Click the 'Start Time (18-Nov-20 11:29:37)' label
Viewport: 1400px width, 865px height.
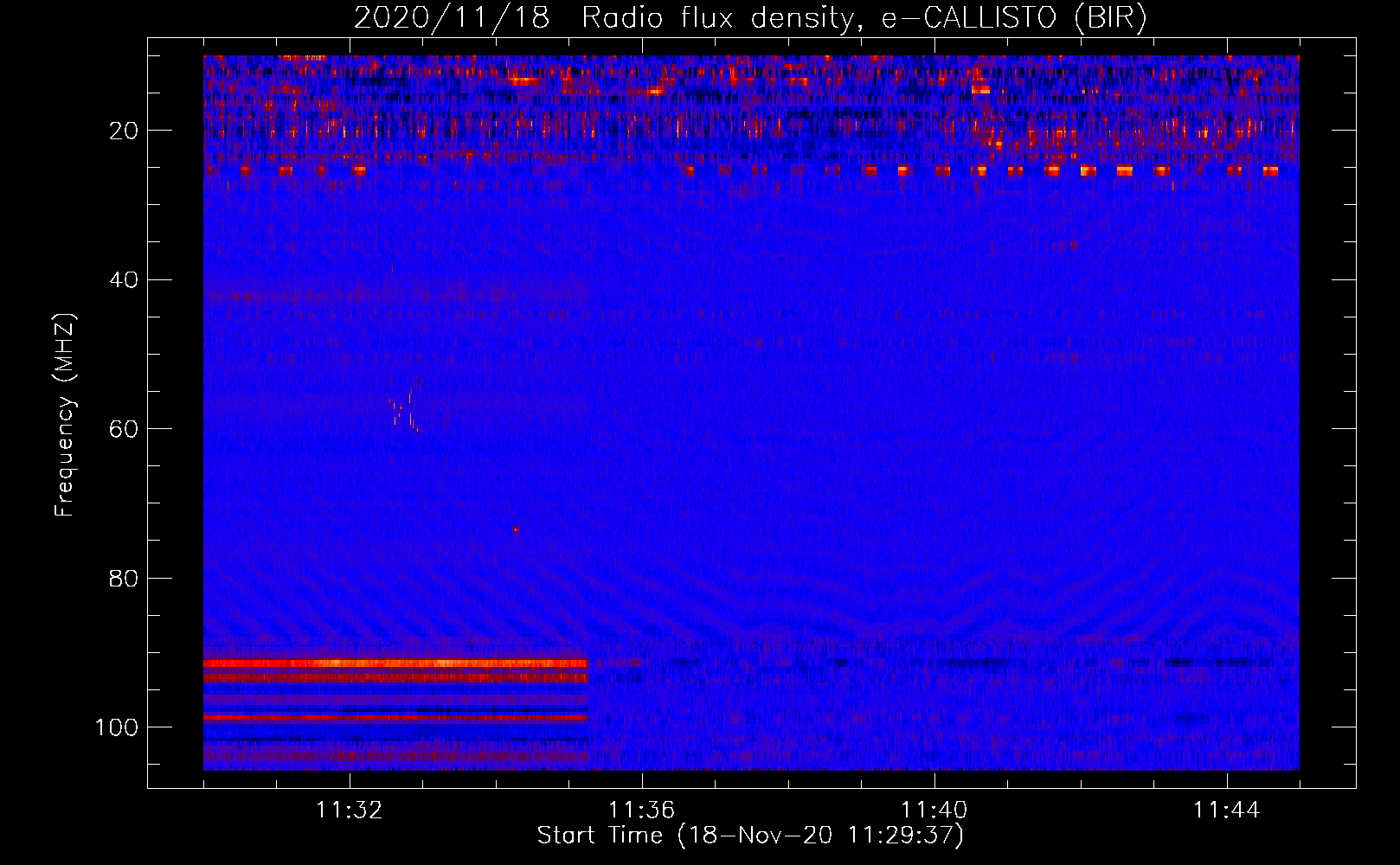click(750, 836)
